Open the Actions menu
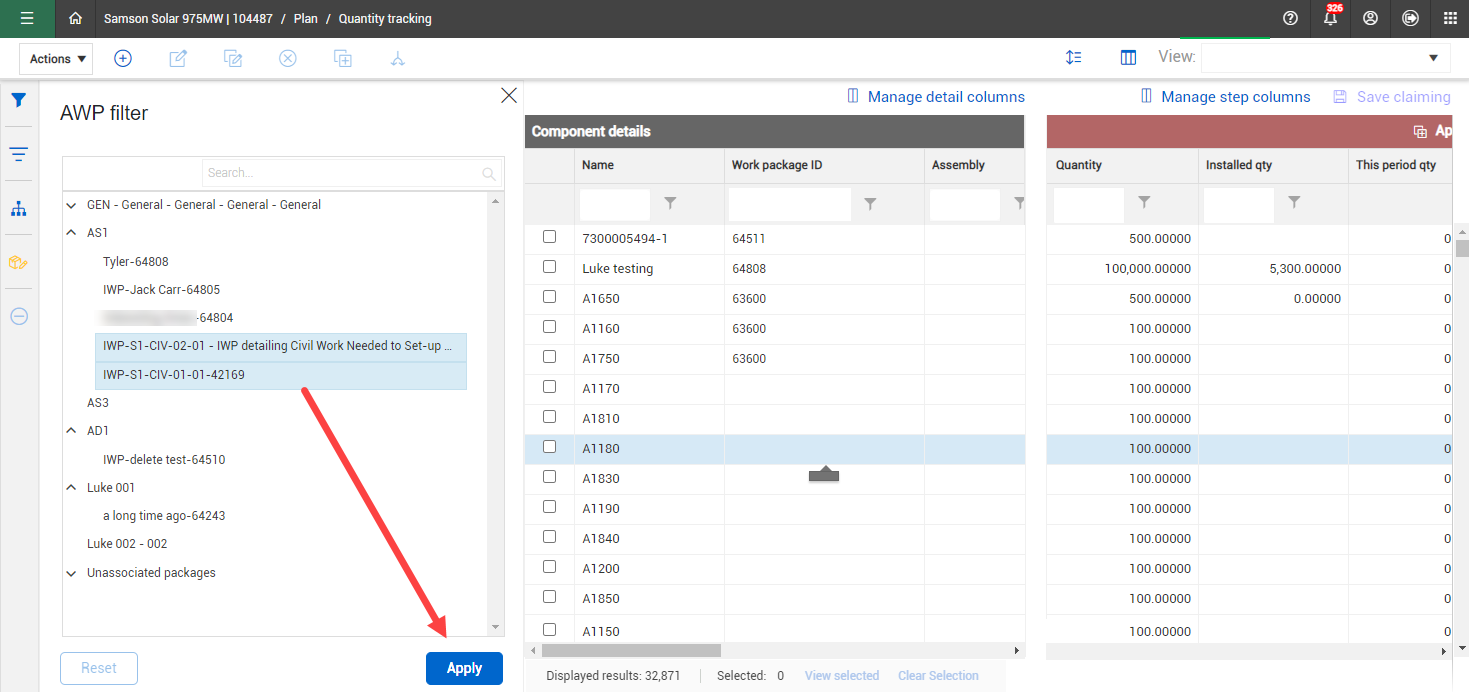 tap(56, 59)
